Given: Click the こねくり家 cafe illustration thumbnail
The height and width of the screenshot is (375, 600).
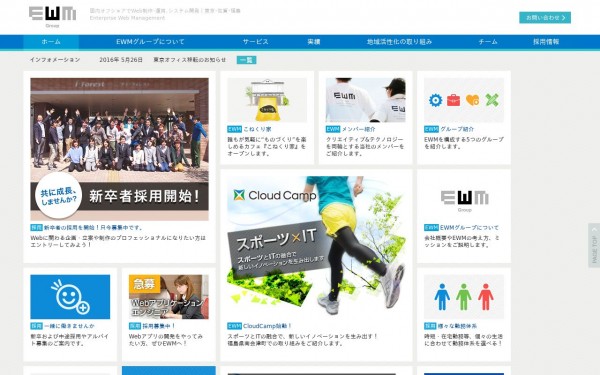Looking at the screenshot, I should [x=267, y=100].
